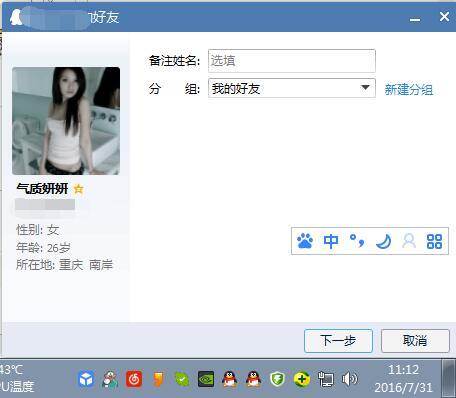This screenshot has height=398, width=456.
Task: Click the green lightning shield tray icon
Action: pyautogui.click(x=277, y=379)
